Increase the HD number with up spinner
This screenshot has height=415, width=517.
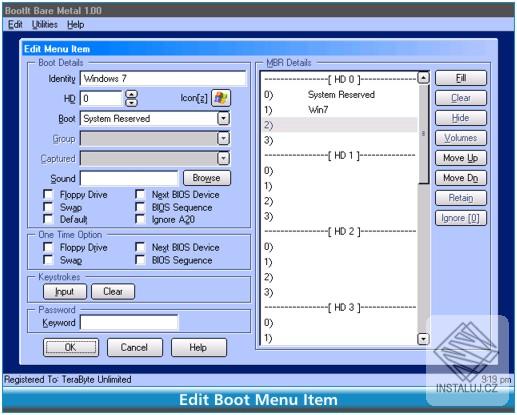[132, 95]
